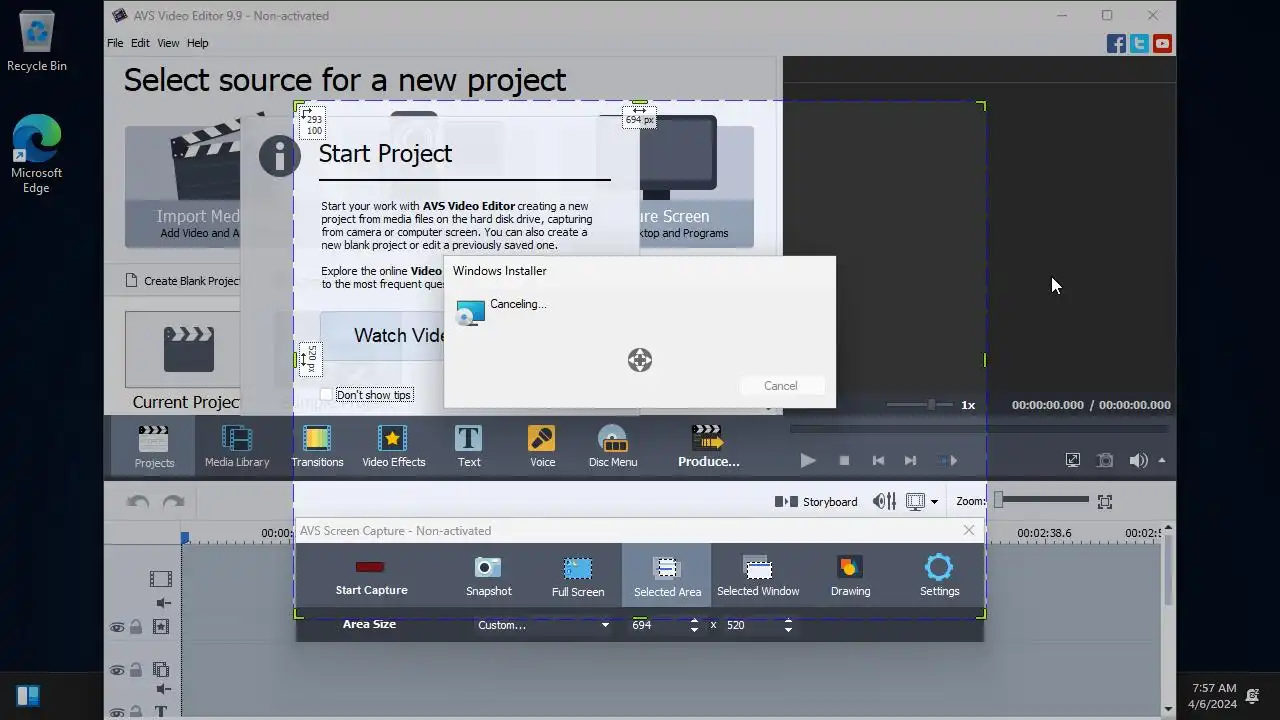Toggle the preview volume speaker icon

coord(1138,460)
